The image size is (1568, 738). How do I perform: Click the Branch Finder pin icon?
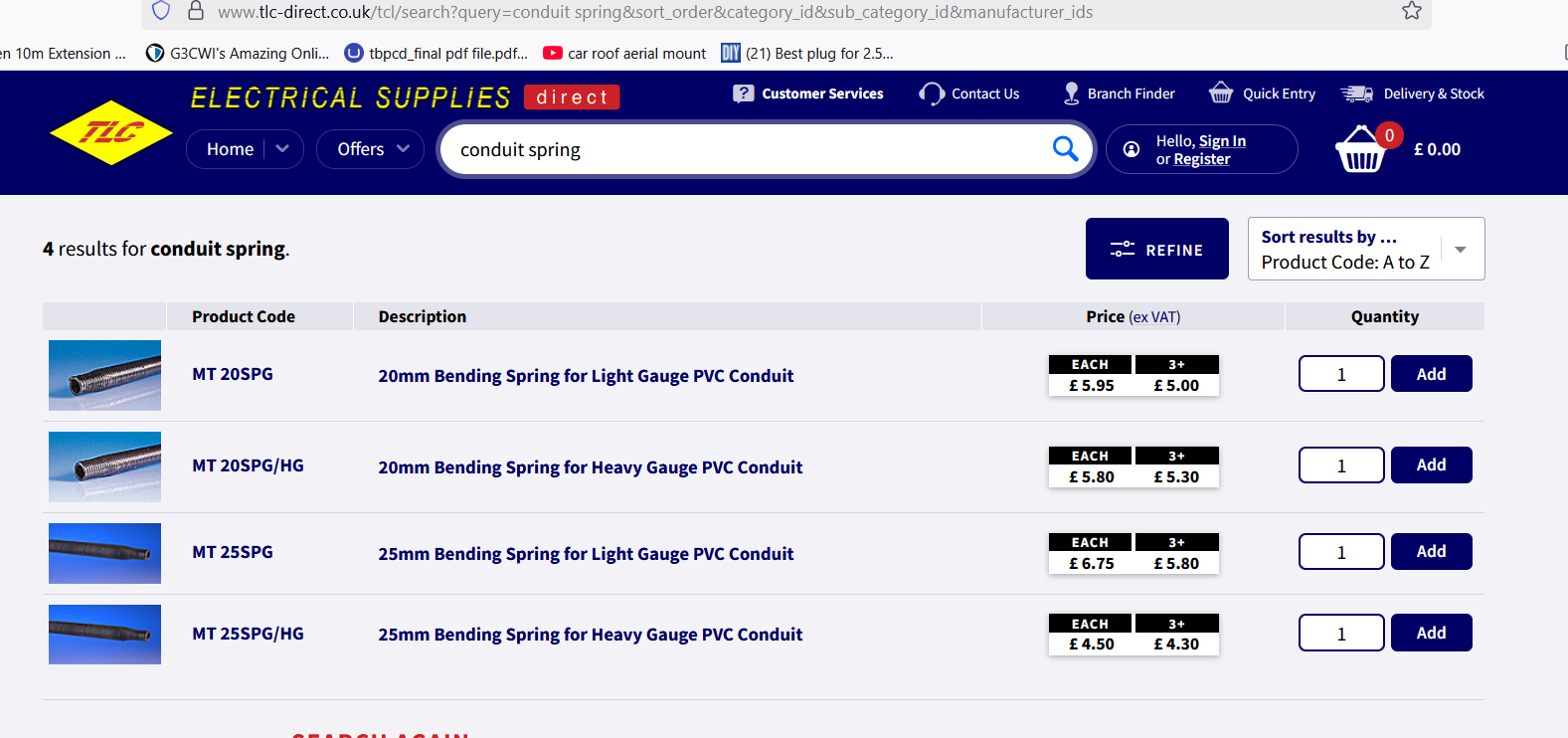pos(1071,93)
